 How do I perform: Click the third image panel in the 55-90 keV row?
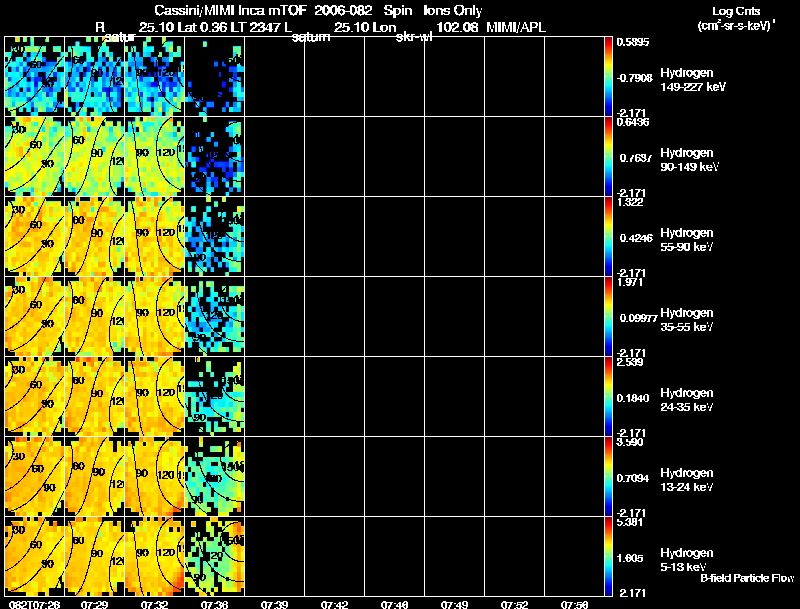(x=155, y=236)
